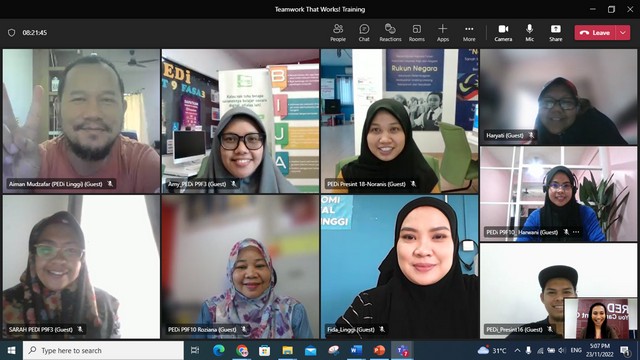Open Microsoft Teams in taskbar

(x=402, y=350)
